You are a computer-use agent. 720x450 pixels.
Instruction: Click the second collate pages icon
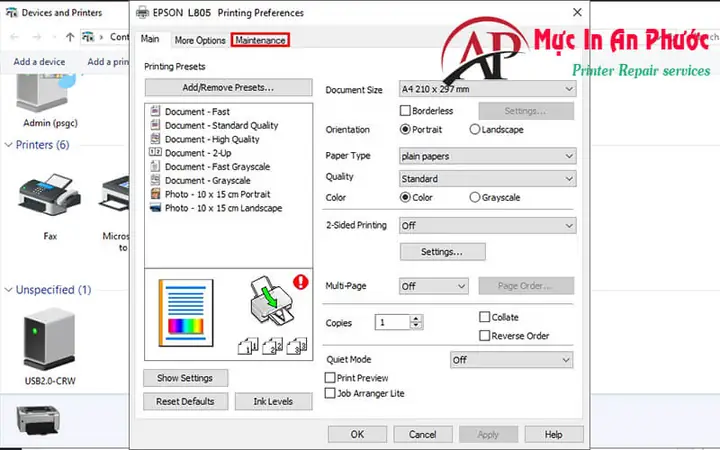tap(272, 346)
